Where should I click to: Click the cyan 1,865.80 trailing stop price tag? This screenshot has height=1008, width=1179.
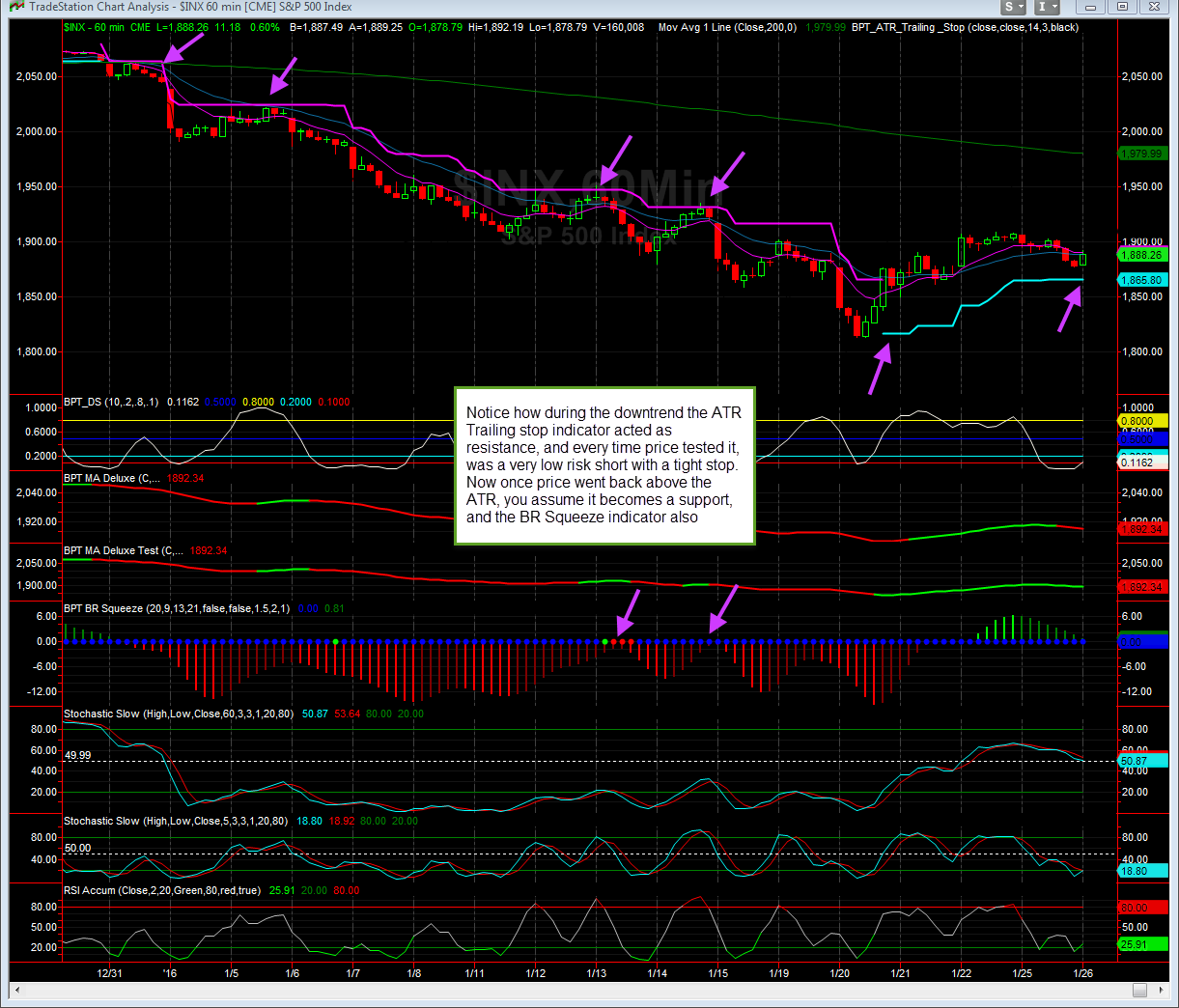tap(1142, 280)
